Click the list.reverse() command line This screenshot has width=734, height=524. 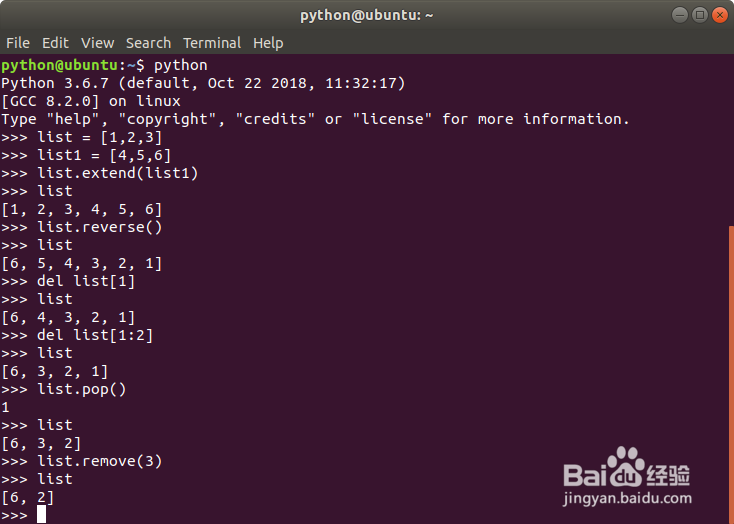pyautogui.click(x=100, y=227)
